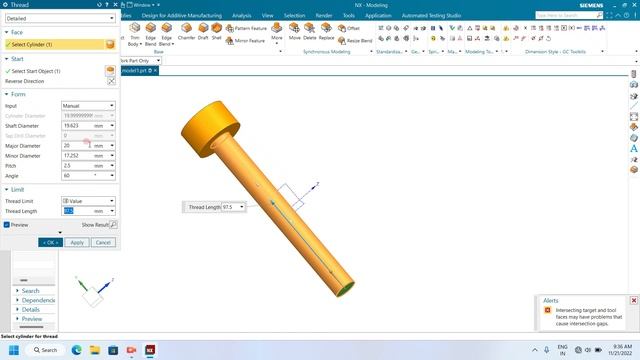Click the Thread dialog reset icon
This screenshot has height=360, width=640.
99,4
